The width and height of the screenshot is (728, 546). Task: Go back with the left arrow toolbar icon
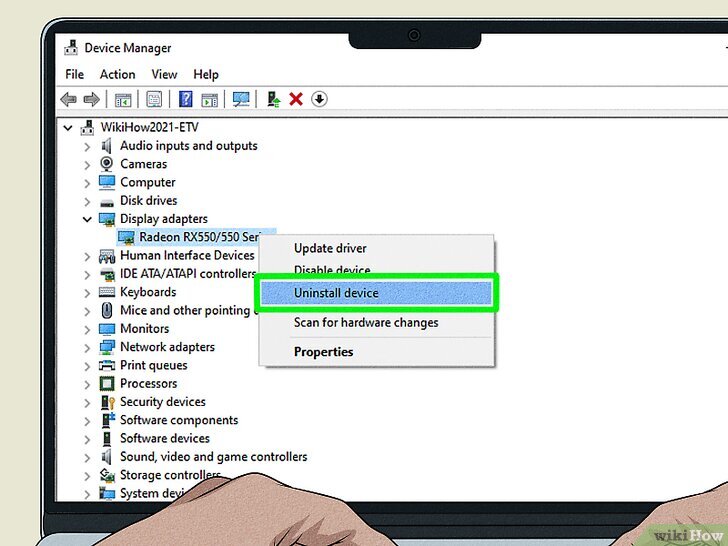[x=69, y=99]
